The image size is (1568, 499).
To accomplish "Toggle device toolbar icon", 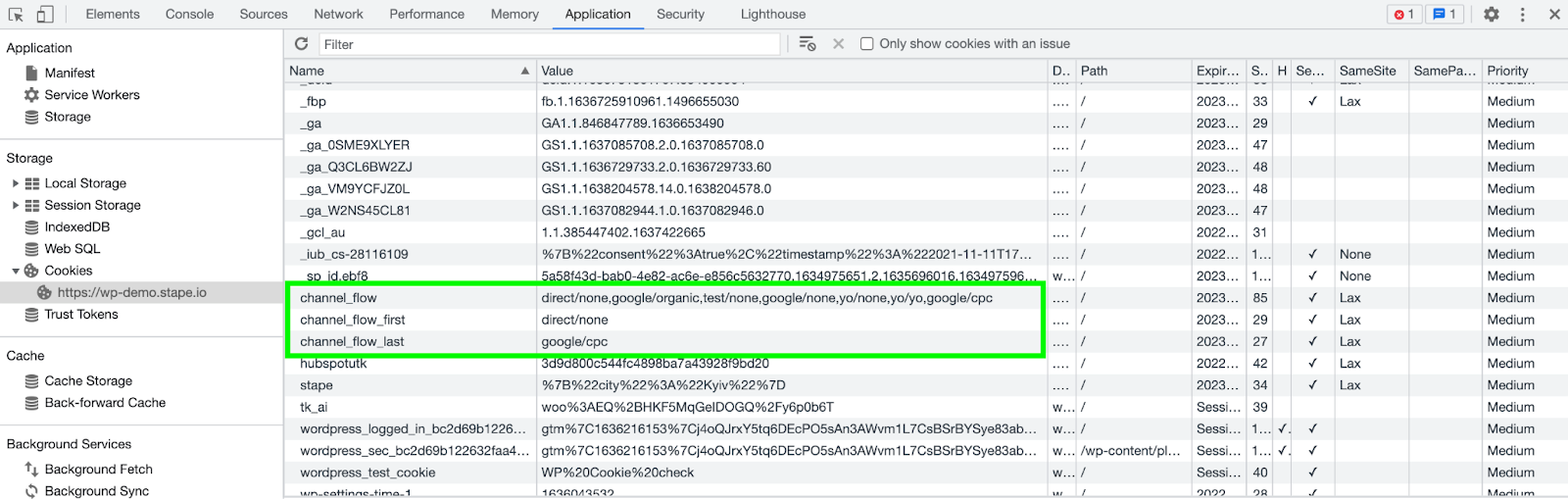I will click(45, 14).
